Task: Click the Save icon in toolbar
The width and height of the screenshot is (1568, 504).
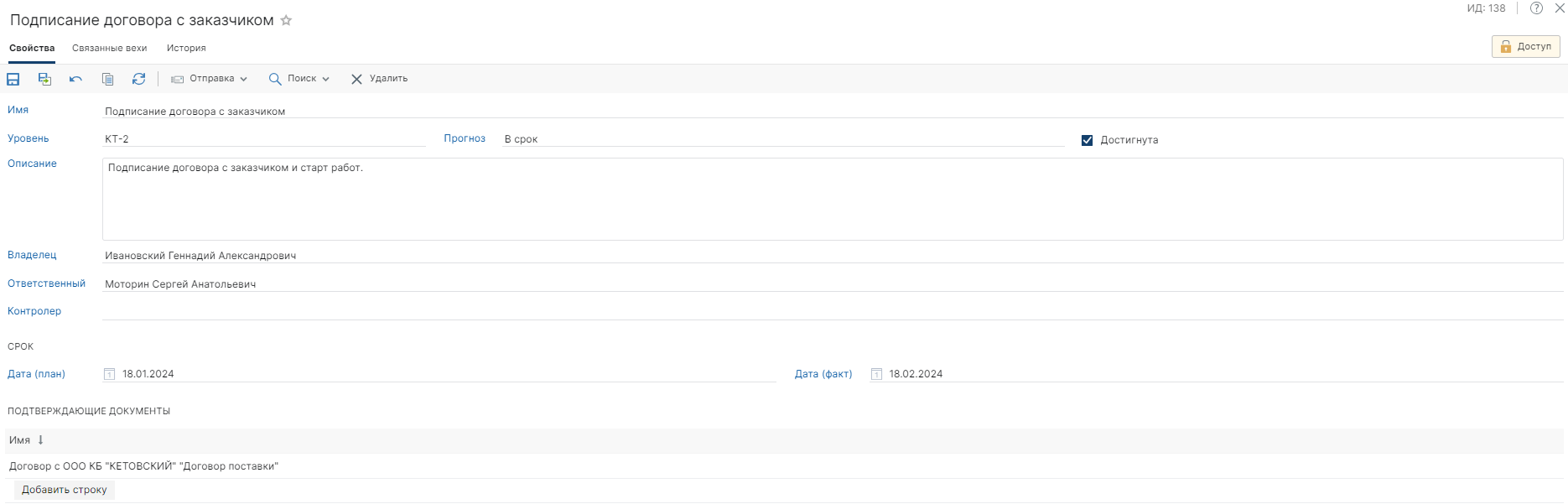Action: [x=13, y=79]
